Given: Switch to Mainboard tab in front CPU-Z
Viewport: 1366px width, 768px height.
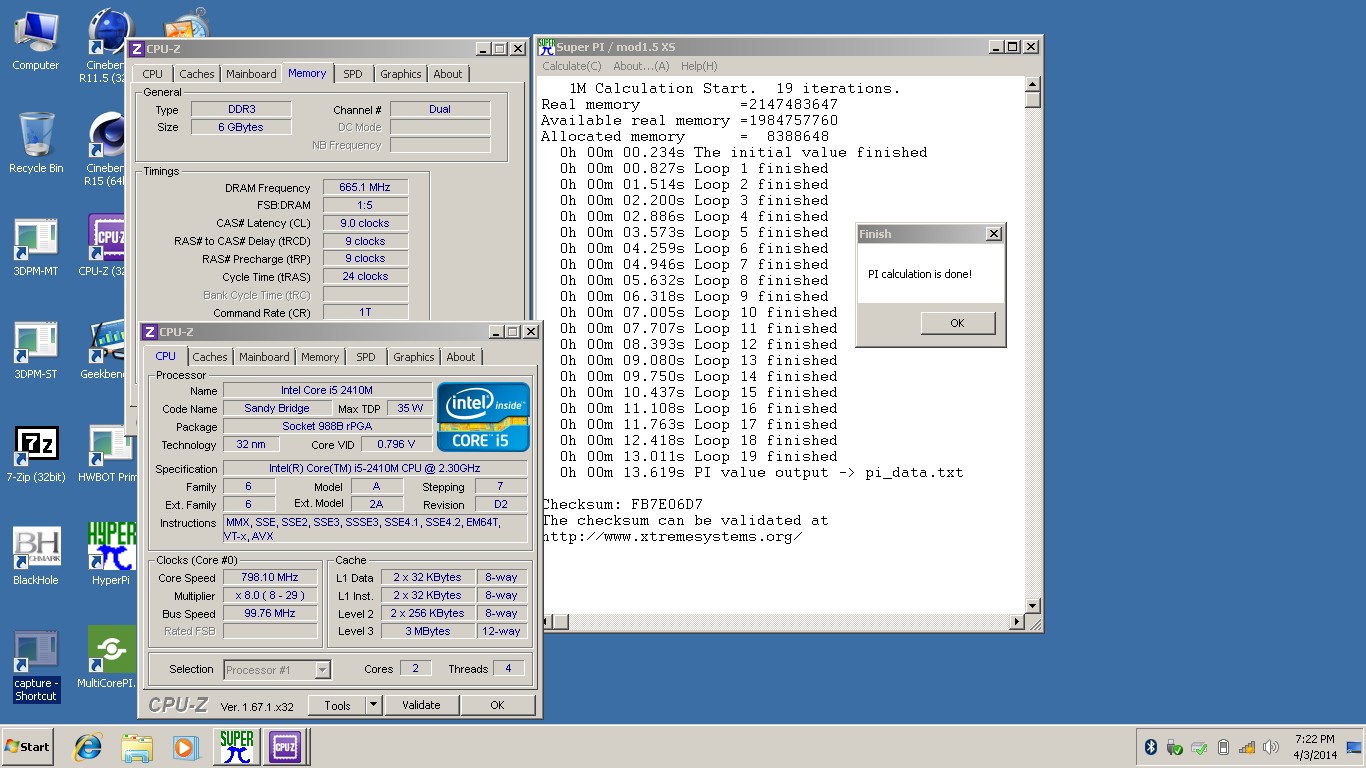Looking at the screenshot, I should click(264, 357).
